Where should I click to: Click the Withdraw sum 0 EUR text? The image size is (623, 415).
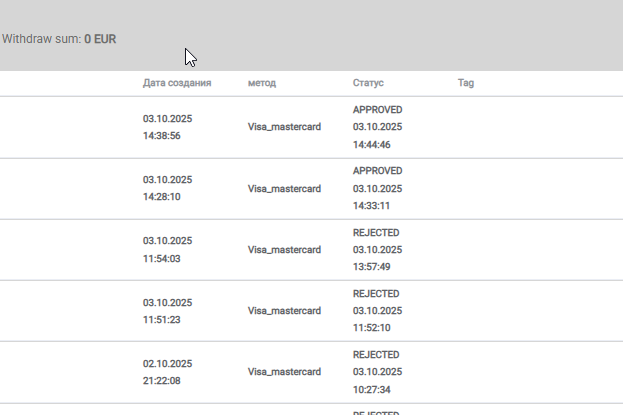(59, 40)
